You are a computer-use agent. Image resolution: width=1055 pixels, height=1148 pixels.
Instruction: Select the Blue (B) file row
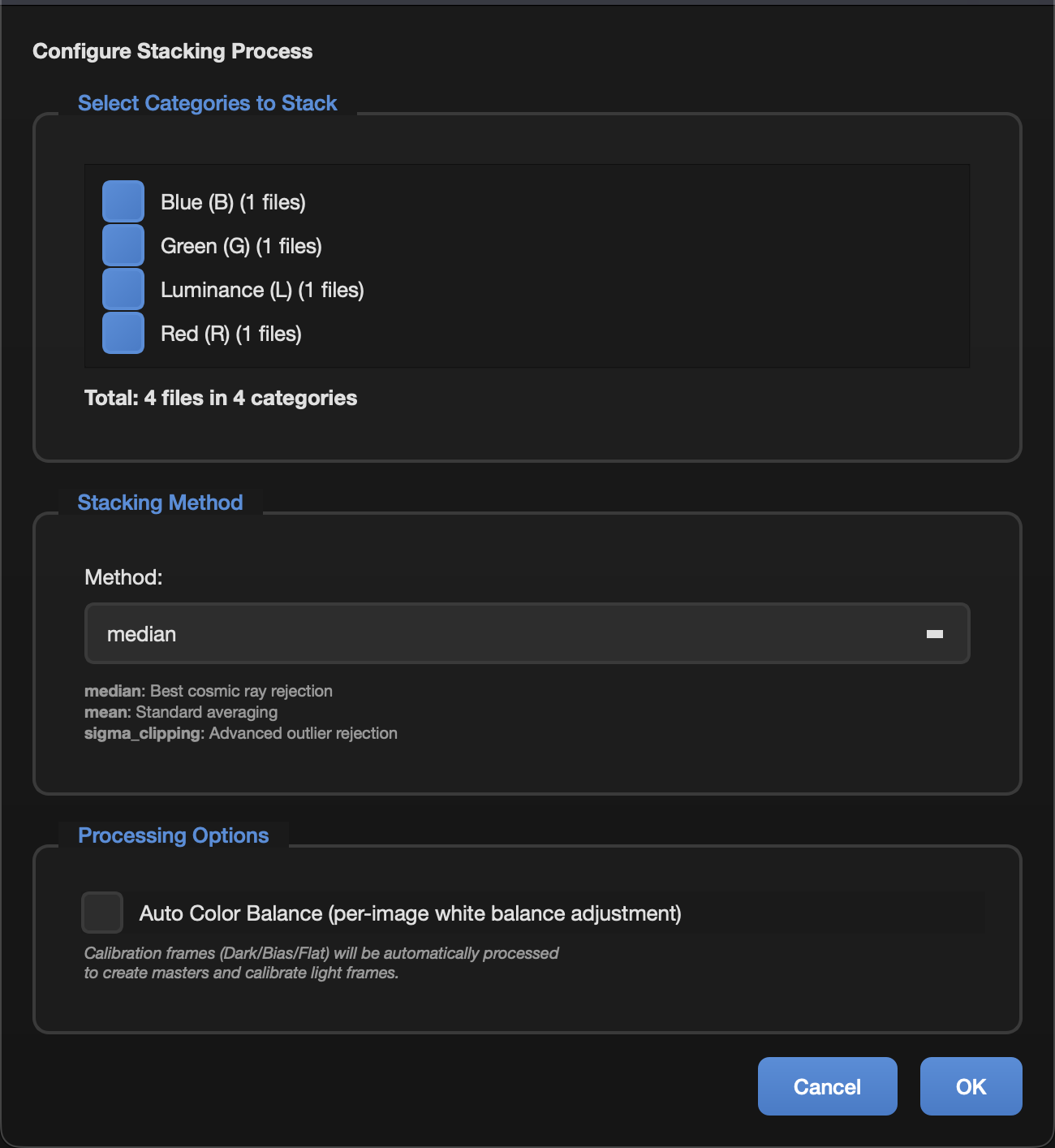(x=234, y=201)
